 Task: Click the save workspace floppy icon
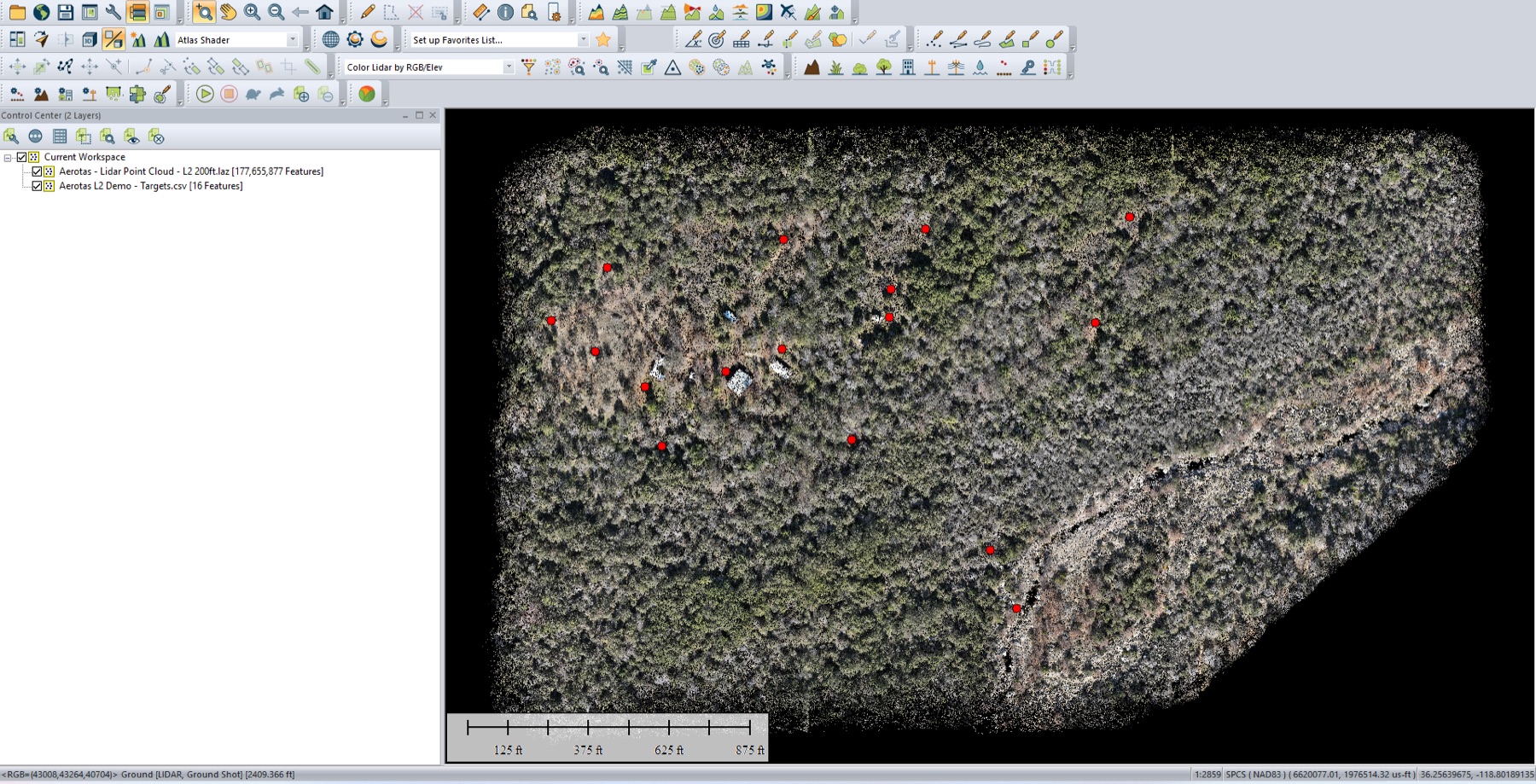65,12
